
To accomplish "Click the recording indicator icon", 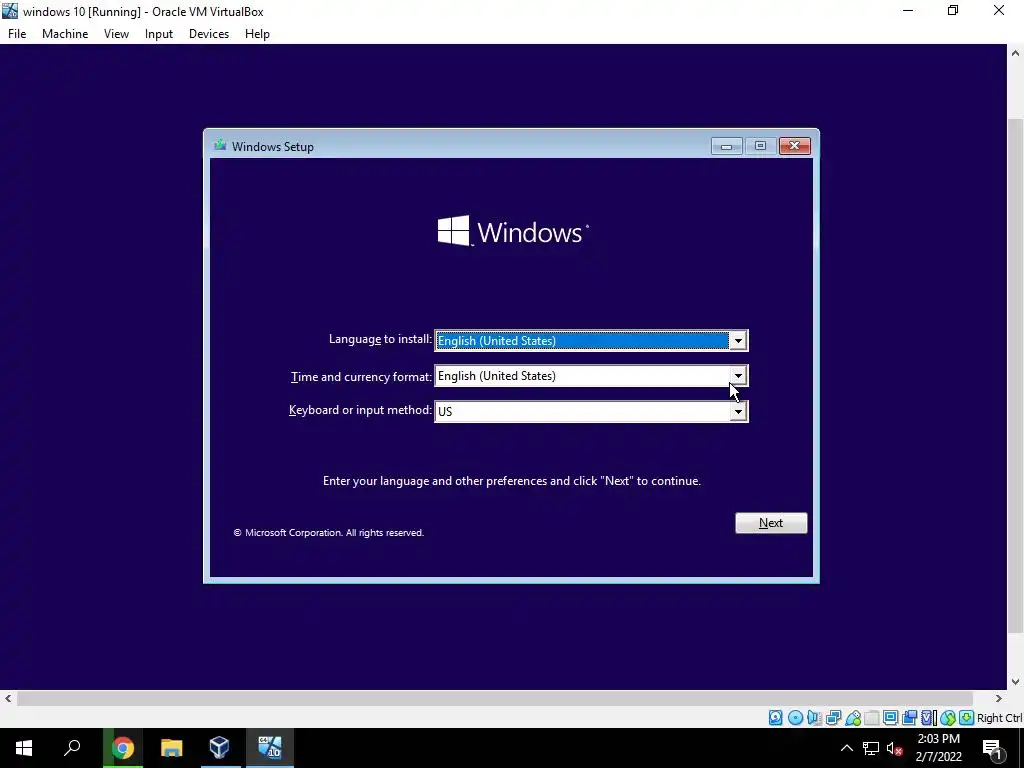I will click(x=910, y=718).
